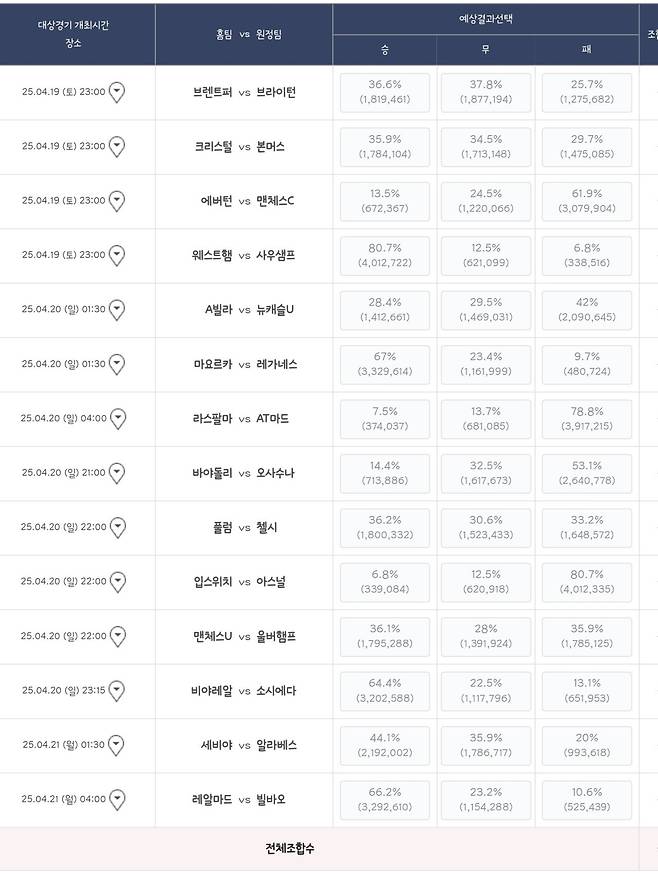
Task: Click 66.2% win pick for 레알마드
Action: coord(385,800)
